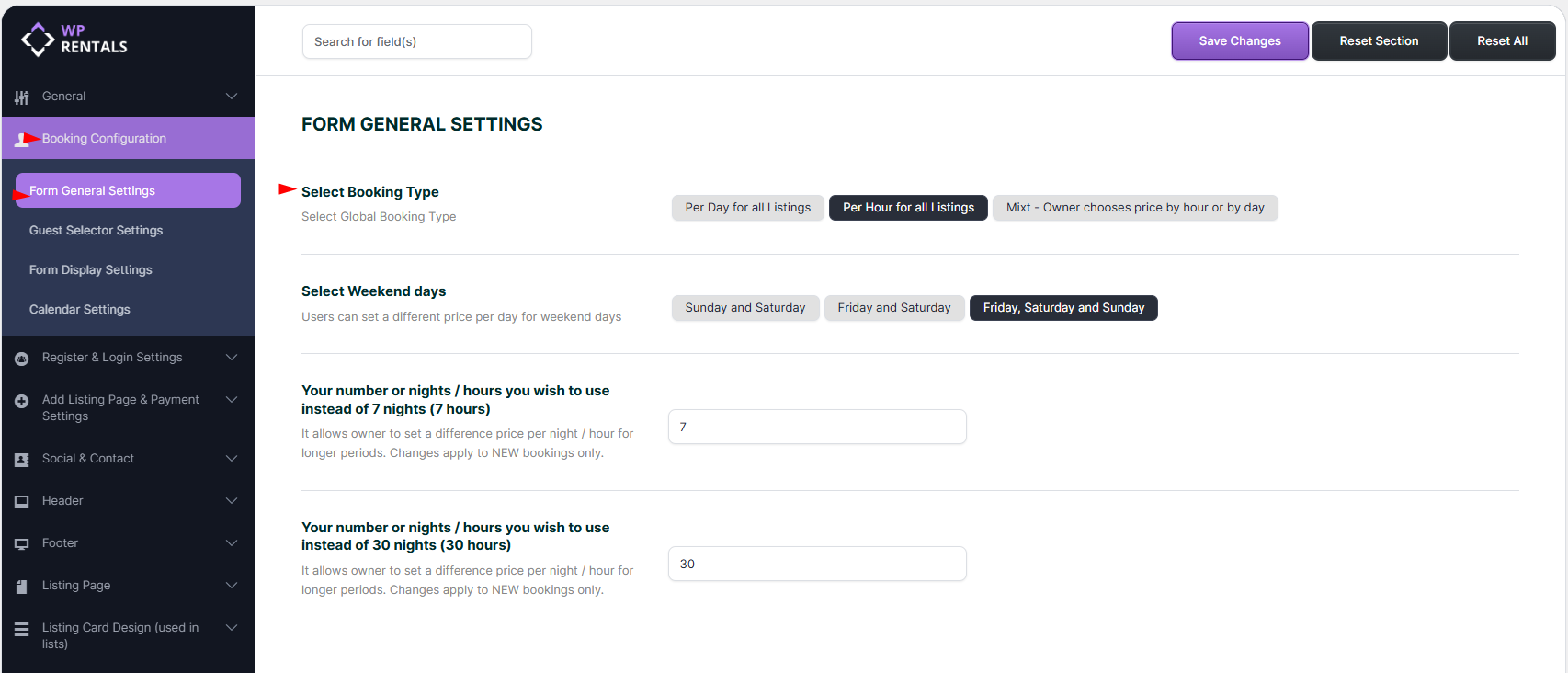Click the Register & Login Settings icon
The height and width of the screenshot is (673, 1568).
pos(22,359)
